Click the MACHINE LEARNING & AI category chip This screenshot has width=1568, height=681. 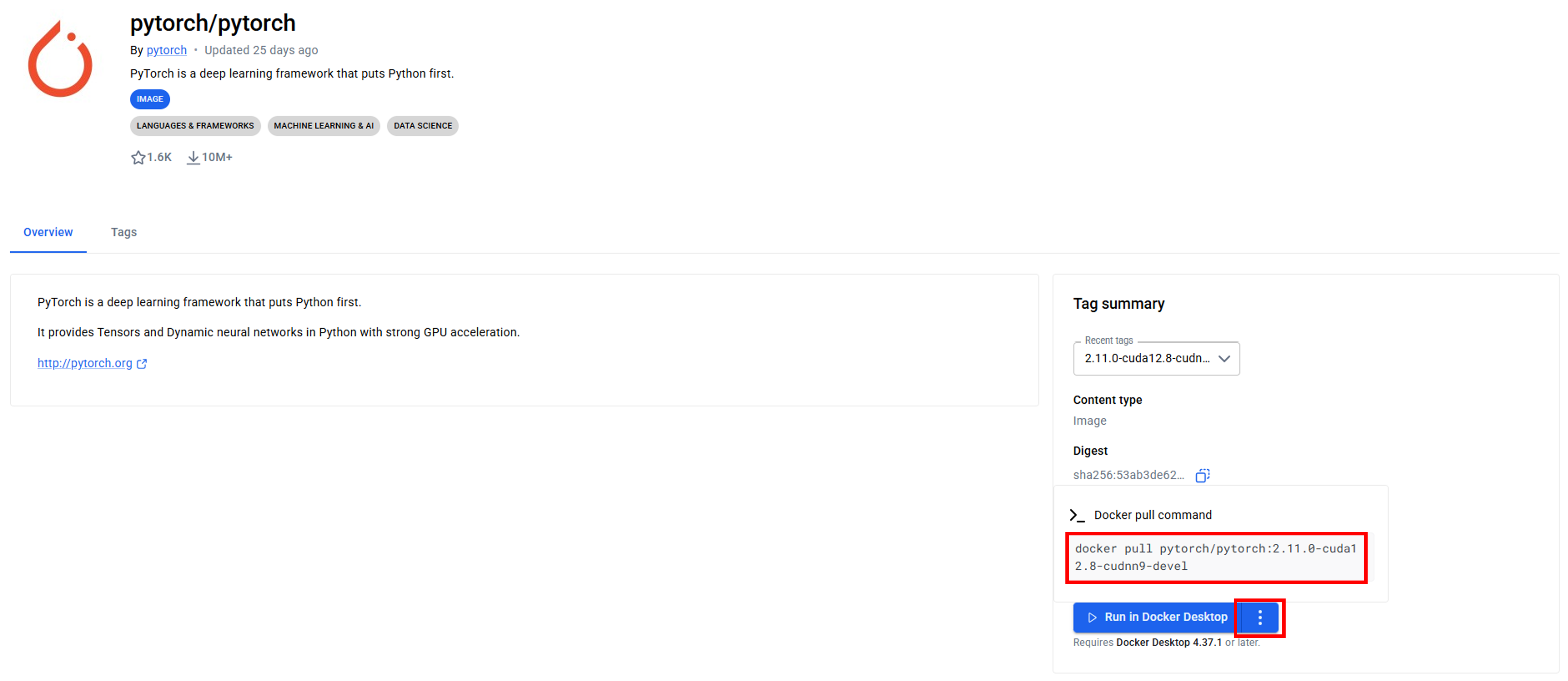tap(323, 126)
